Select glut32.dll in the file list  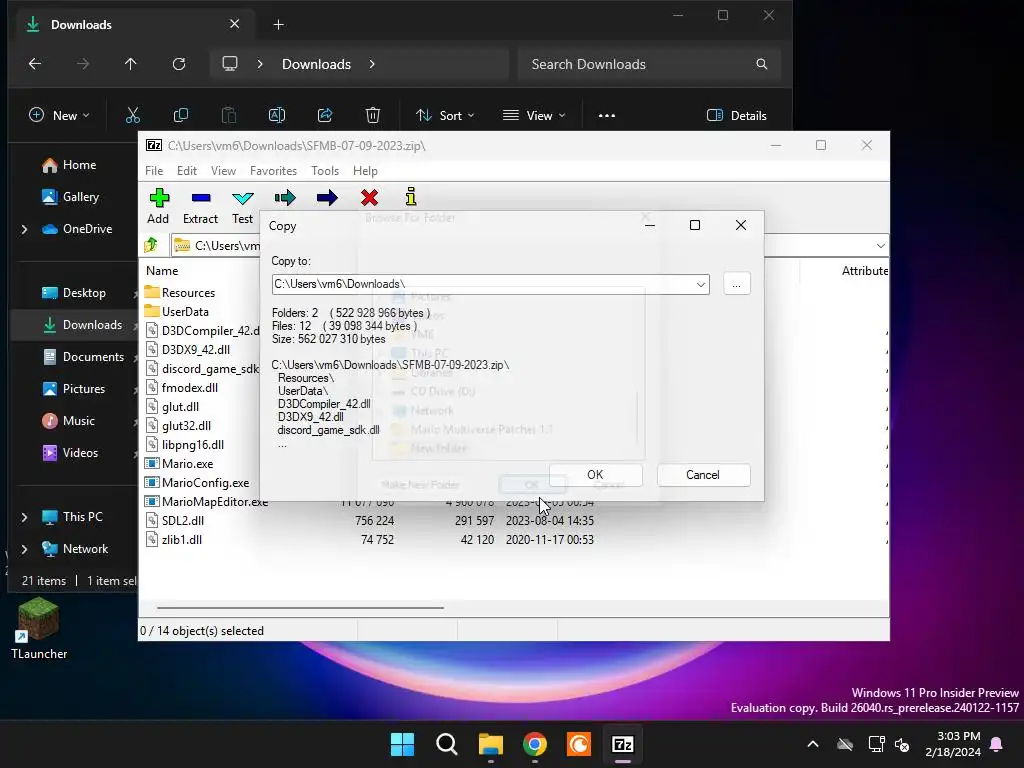click(x=178, y=425)
